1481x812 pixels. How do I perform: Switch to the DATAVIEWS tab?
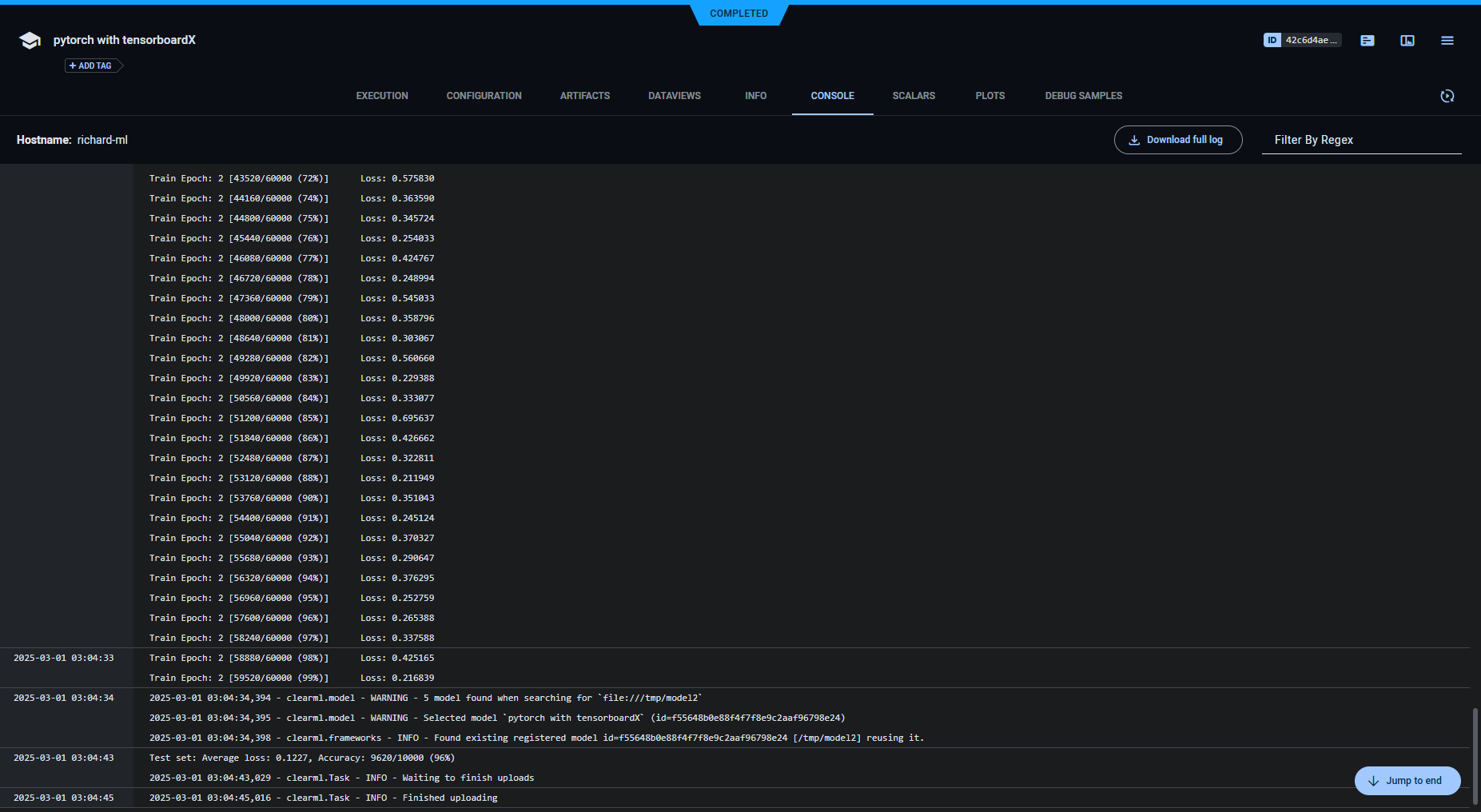674,96
